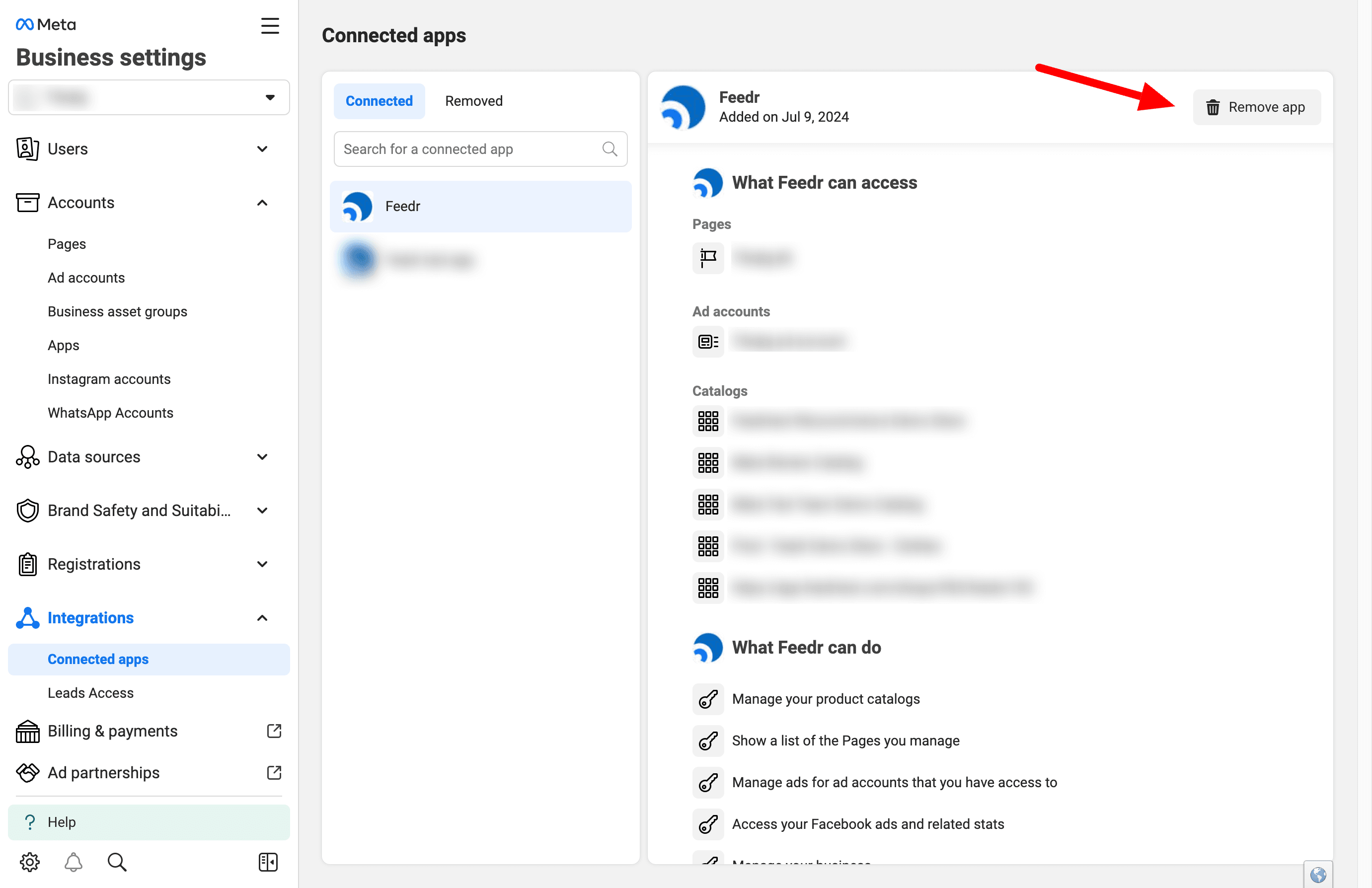Open the hamburger menu
This screenshot has height=888, width=1372.
(x=270, y=25)
